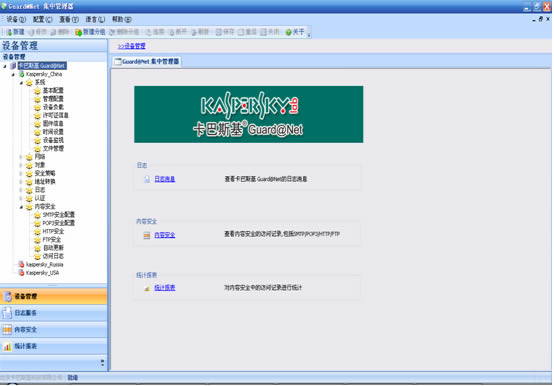Open the 内容安全 link in main panel
The image size is (554, 386).
click(165, 235)
